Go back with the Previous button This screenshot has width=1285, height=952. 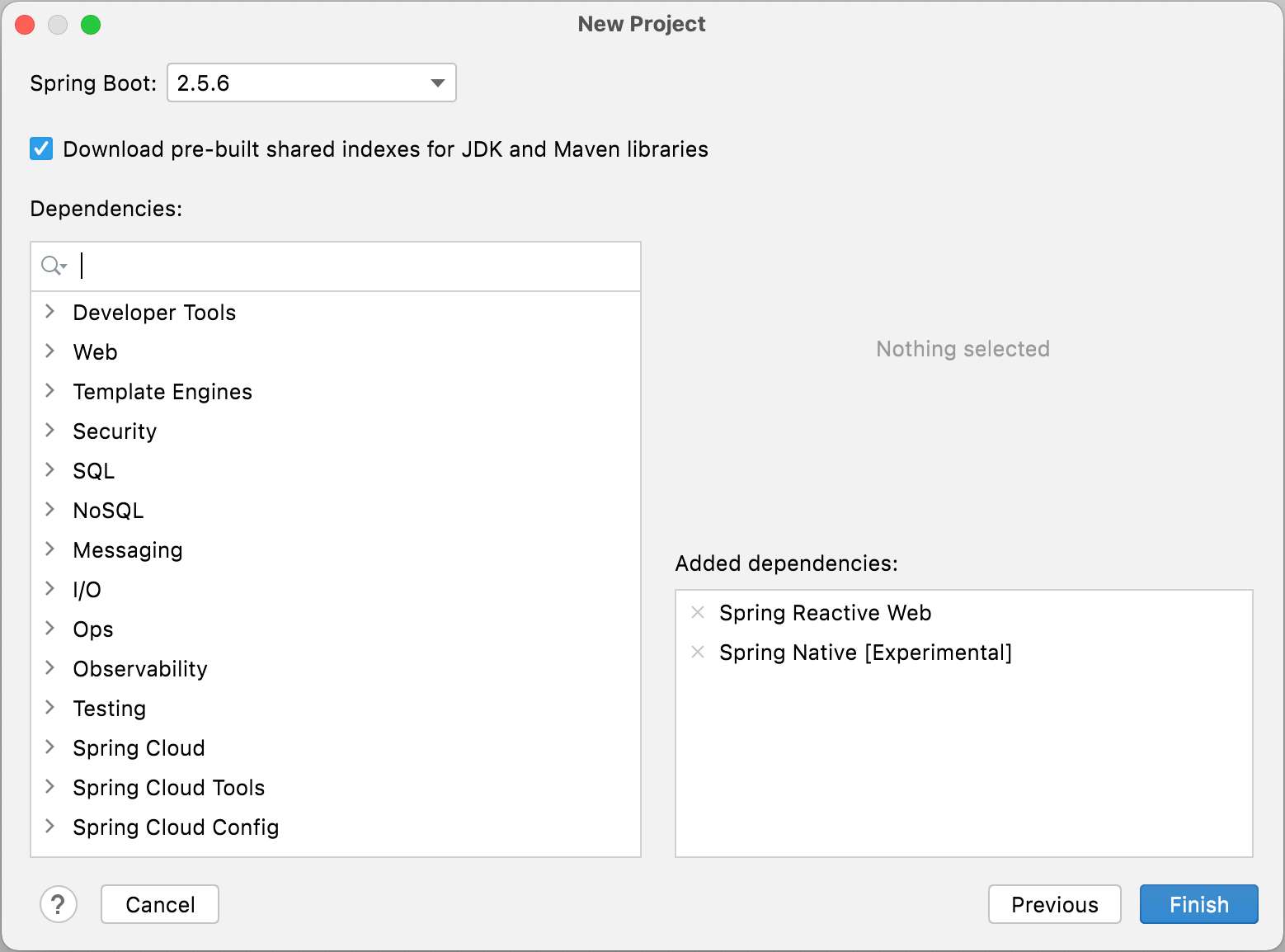click(1054, 904)
